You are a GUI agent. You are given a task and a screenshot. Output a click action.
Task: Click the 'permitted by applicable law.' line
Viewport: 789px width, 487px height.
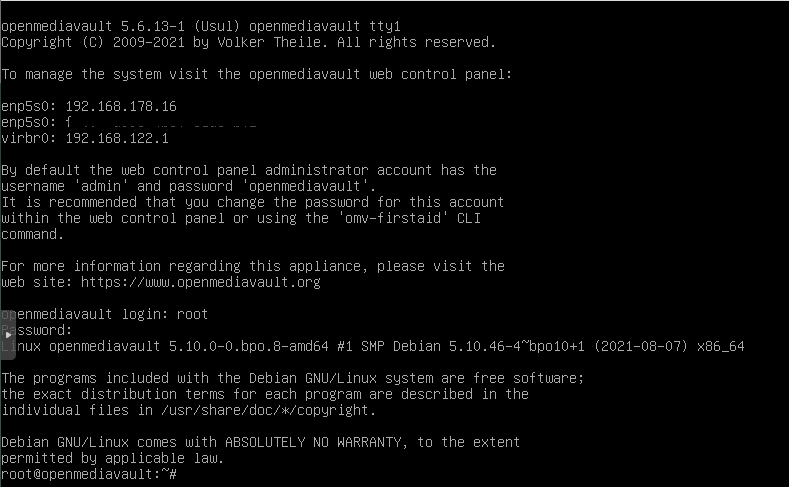[x=112, y=458]
